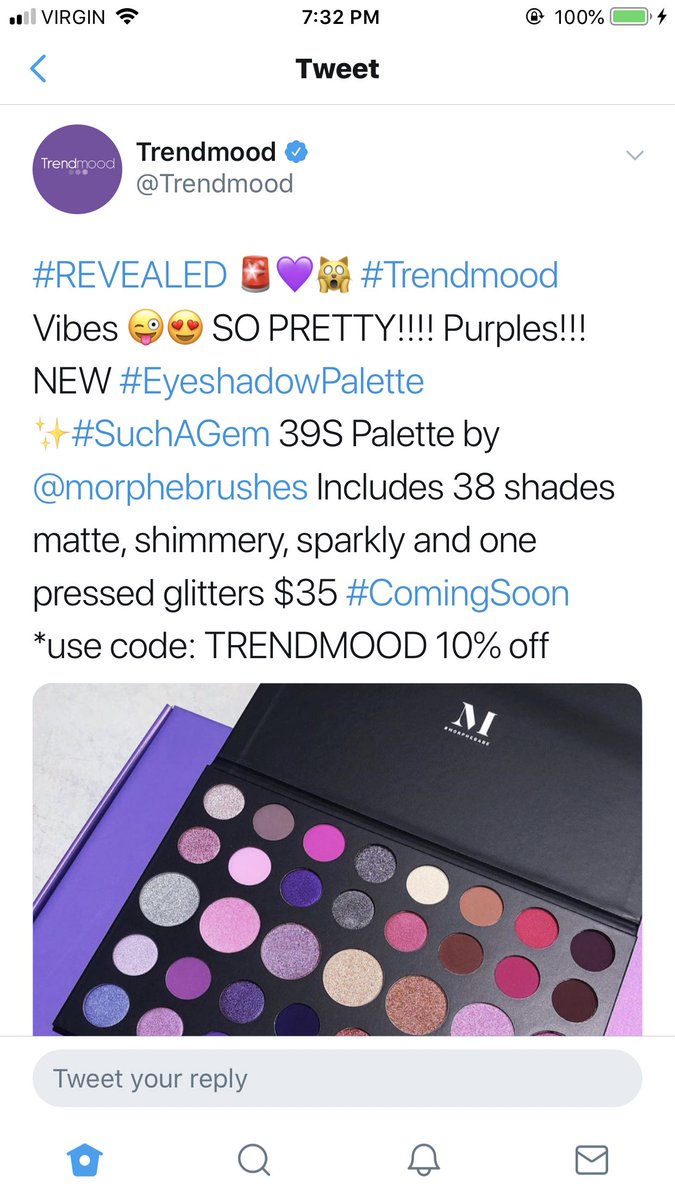Open the eyeshadow palette photo
This screenshot has width=675, height=1200.
[x=337, y=859]
